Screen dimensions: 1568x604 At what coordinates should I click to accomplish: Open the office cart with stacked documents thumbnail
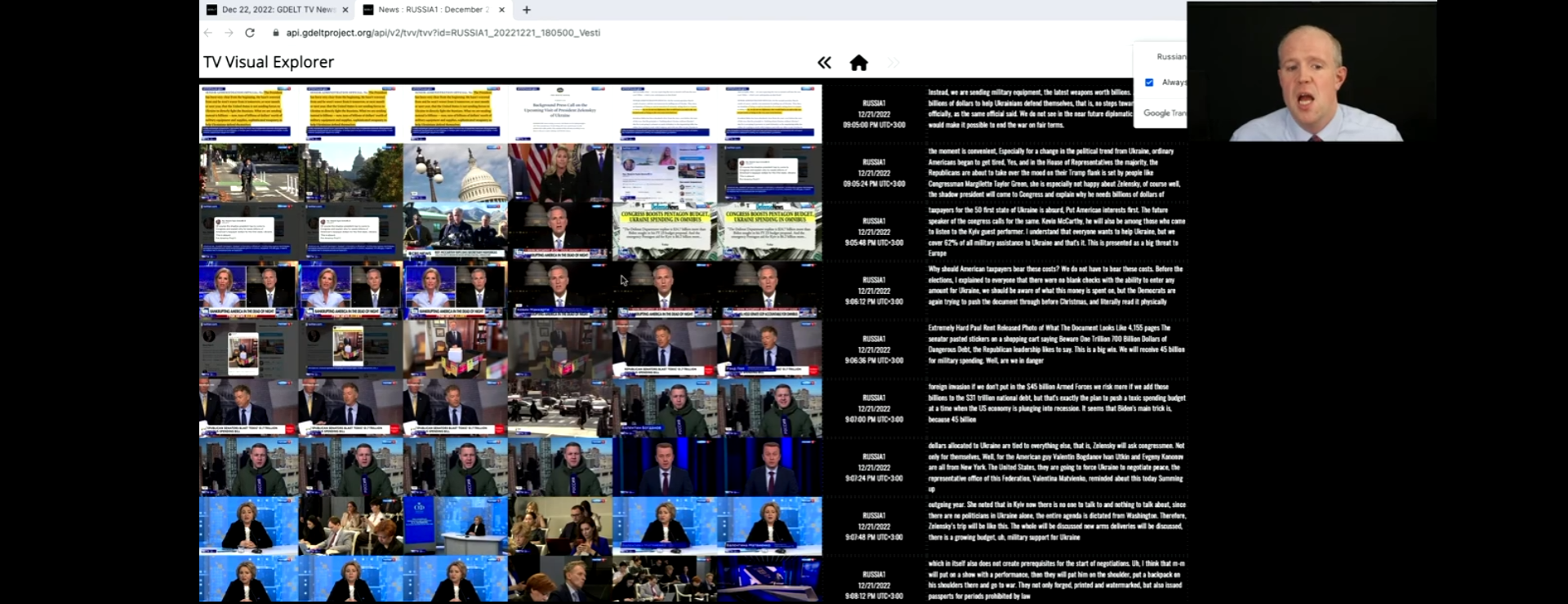point(455,349)
